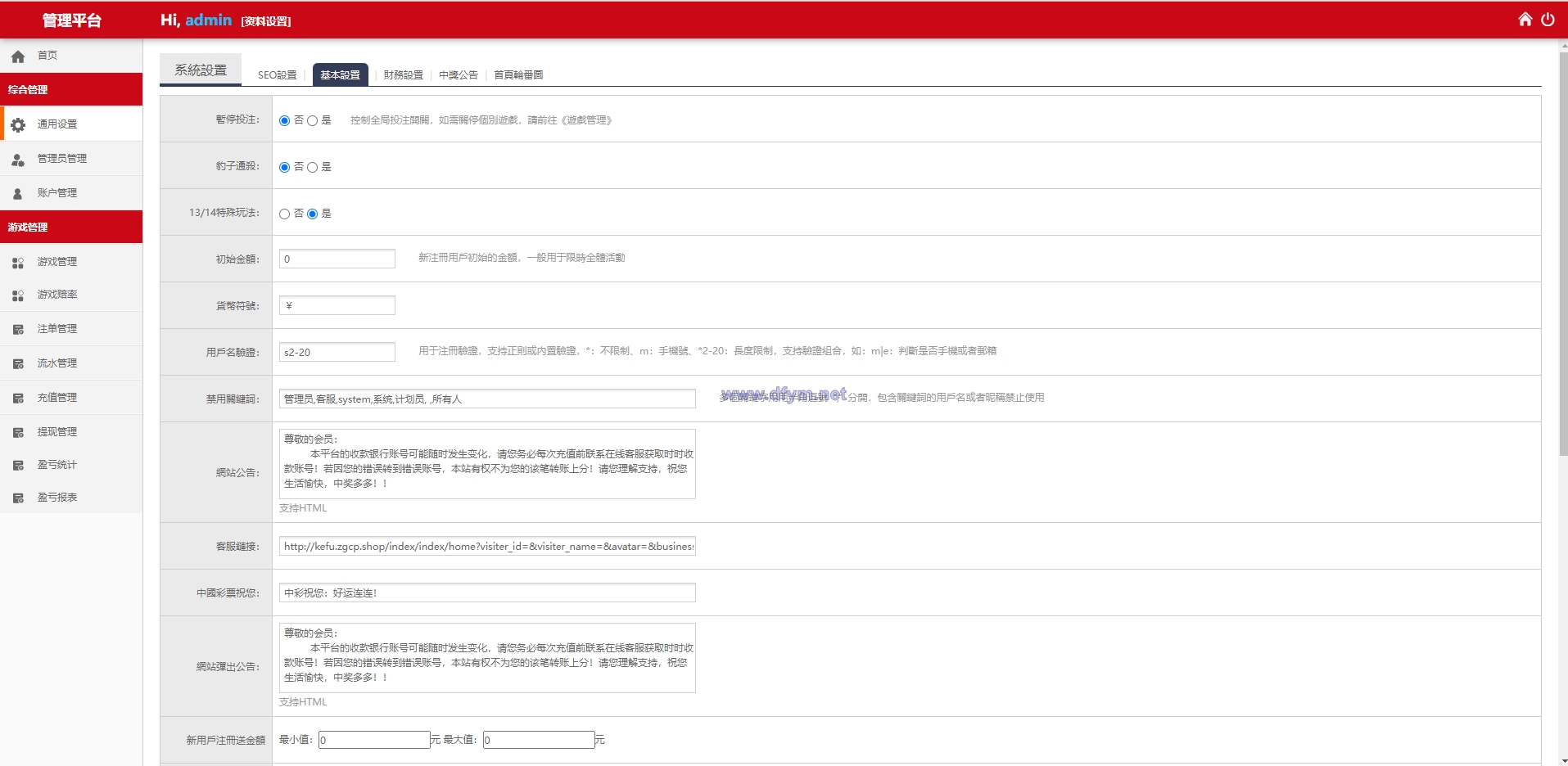Click the 貨幣符號 input field
Screen dimensions: 1568x766
[337, 305]
